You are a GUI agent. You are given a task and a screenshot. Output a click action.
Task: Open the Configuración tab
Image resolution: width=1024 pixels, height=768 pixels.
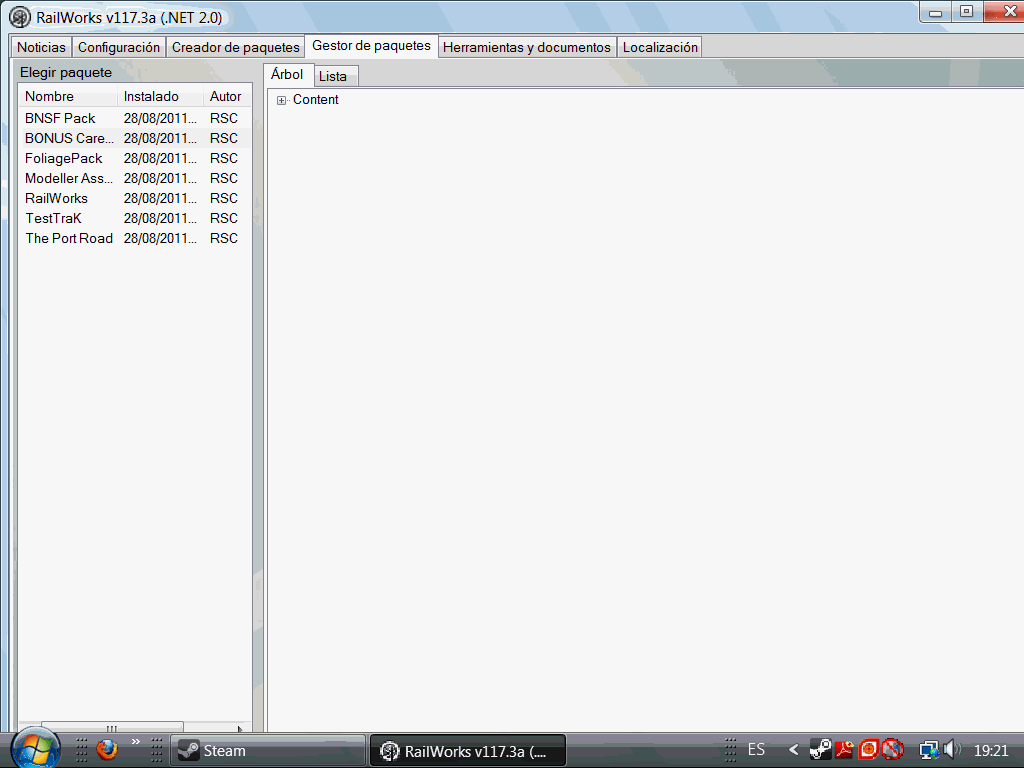[119, 47]
